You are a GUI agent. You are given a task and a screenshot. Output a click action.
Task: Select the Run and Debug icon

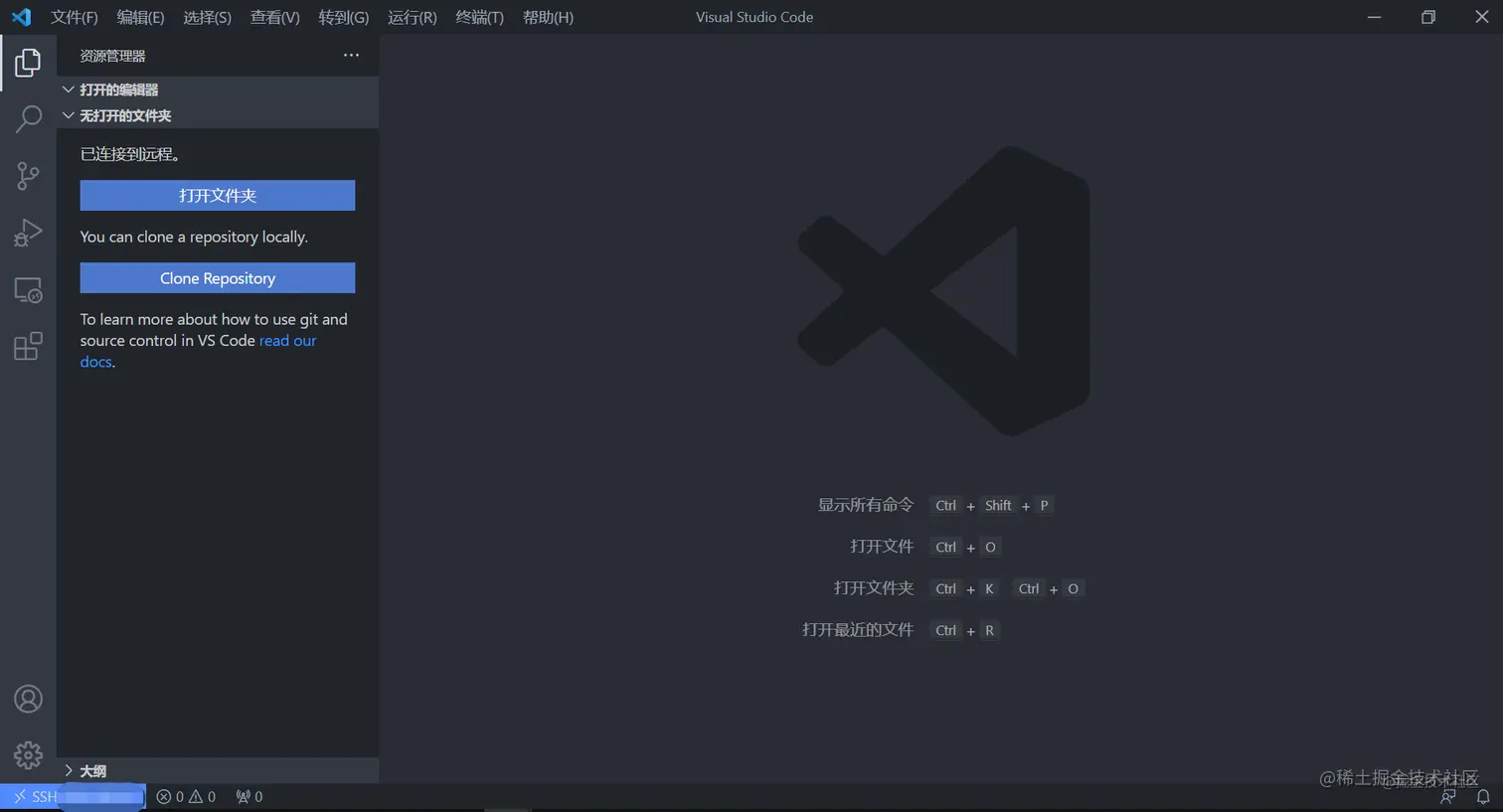click(x=29, y=233)
